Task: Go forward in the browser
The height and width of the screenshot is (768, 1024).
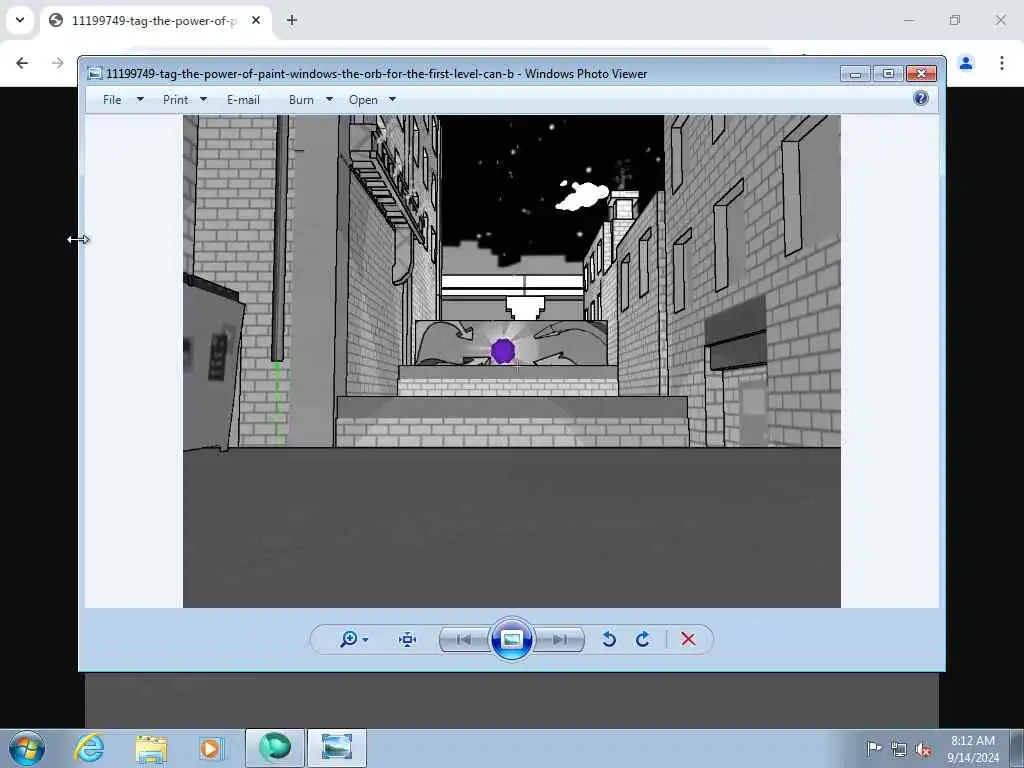Action: [57, 63]
